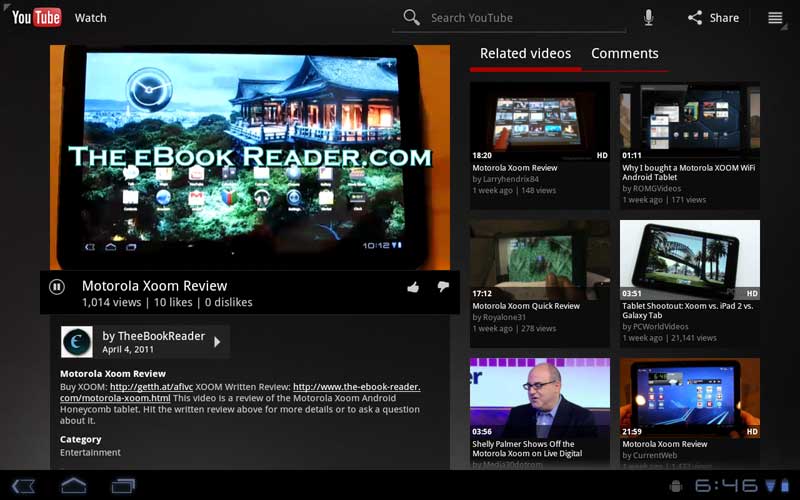Open the 18:20 Motorola Xoom Review by Larryhendrix84 thumbnail

click(540, 121)
